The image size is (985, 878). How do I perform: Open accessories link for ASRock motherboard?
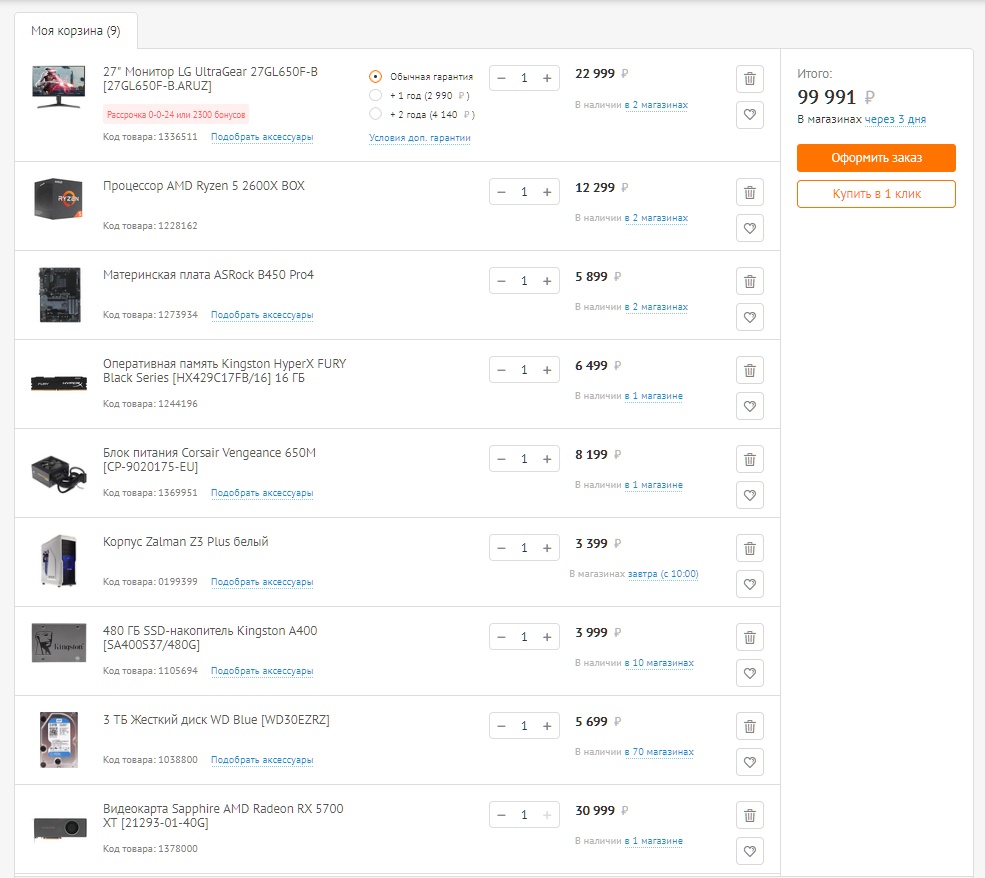click(262, 315)
